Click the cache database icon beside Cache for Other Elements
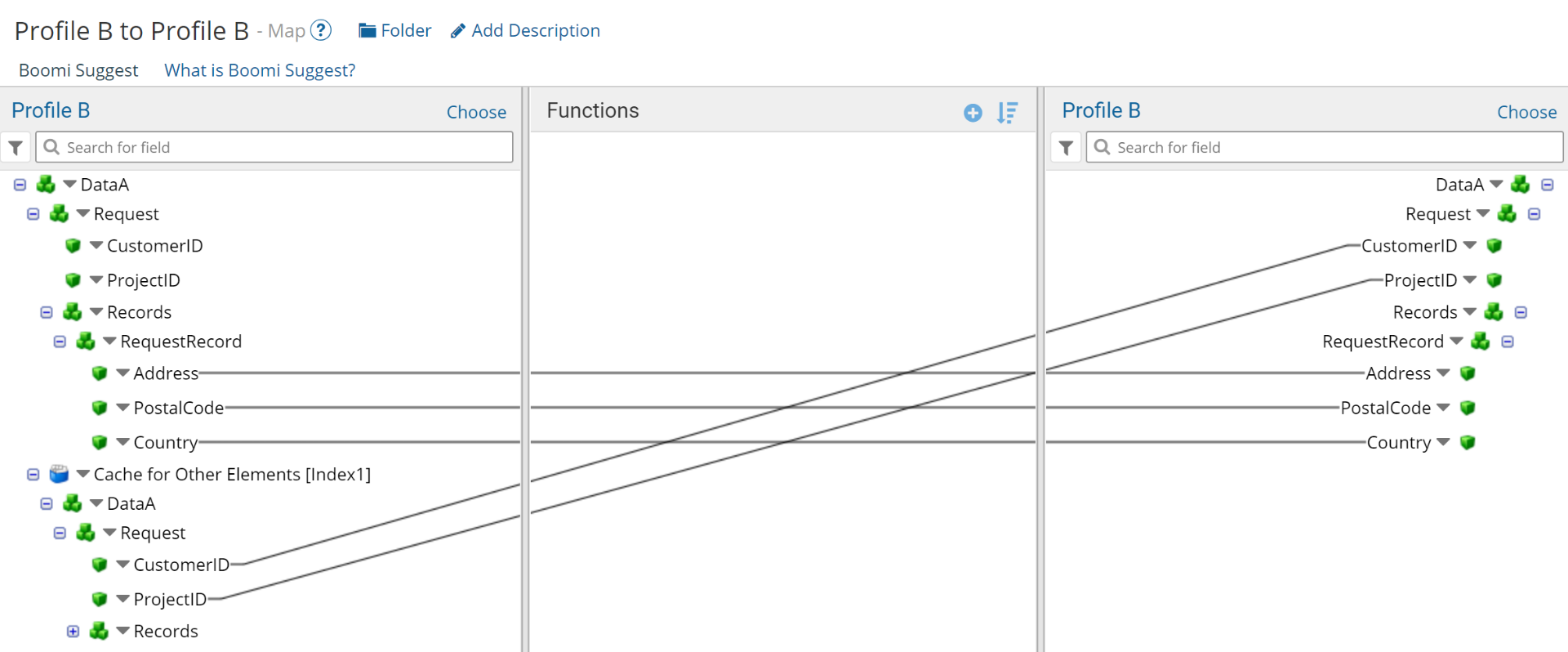Image resolution: width=1568 pixels, height=652 pixels. point(59,474)
